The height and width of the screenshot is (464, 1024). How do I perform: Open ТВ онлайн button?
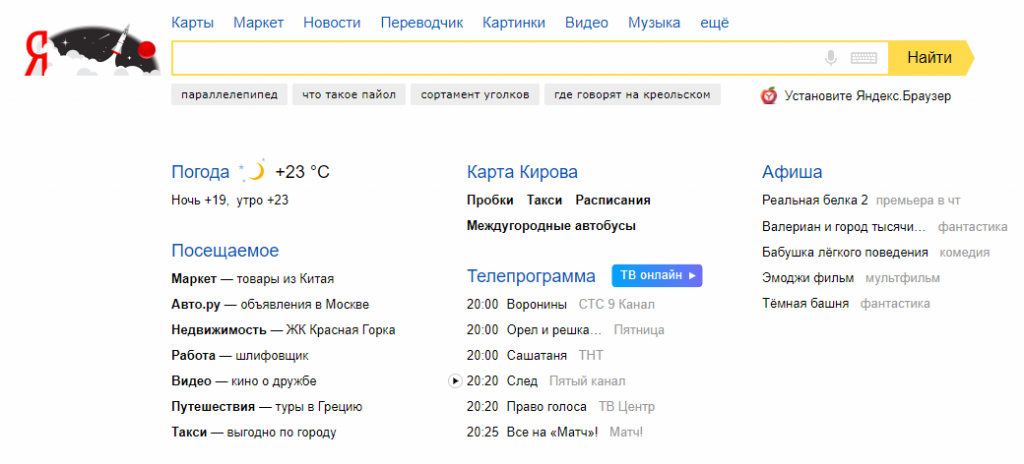656,275
